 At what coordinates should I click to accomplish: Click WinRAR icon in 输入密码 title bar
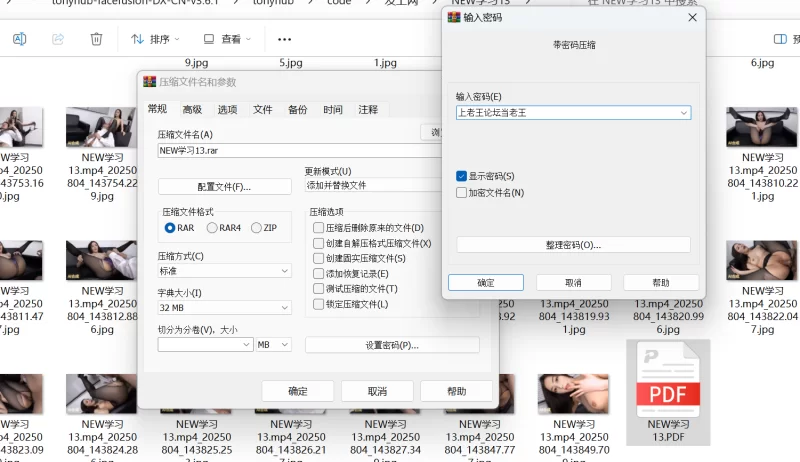point(454,17)
